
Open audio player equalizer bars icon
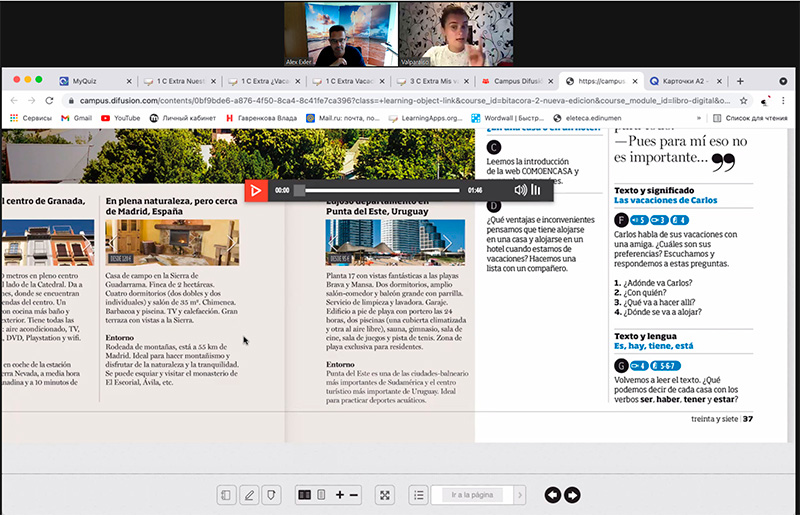coord(537,190)
